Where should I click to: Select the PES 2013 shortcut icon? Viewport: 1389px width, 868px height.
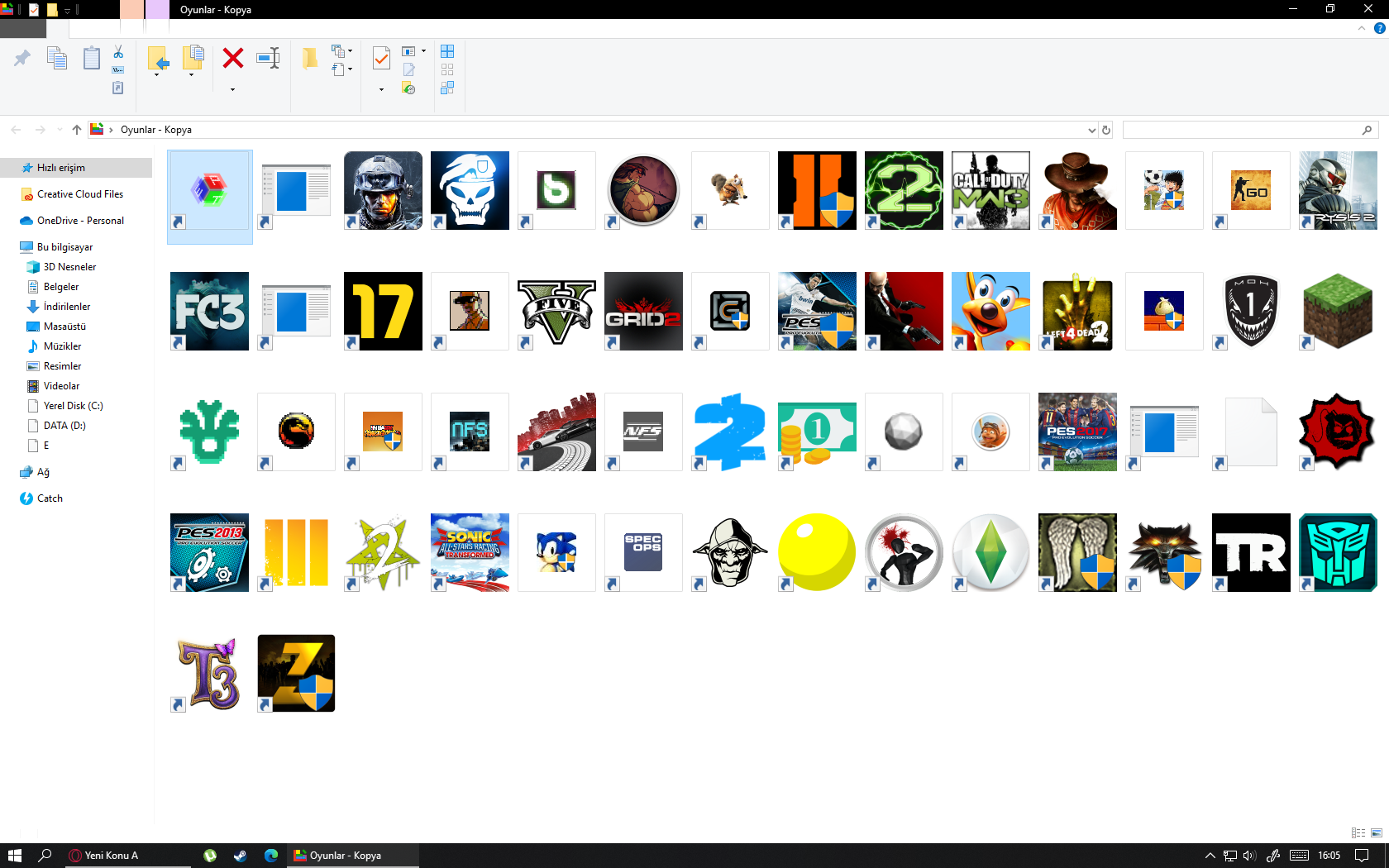209,552
